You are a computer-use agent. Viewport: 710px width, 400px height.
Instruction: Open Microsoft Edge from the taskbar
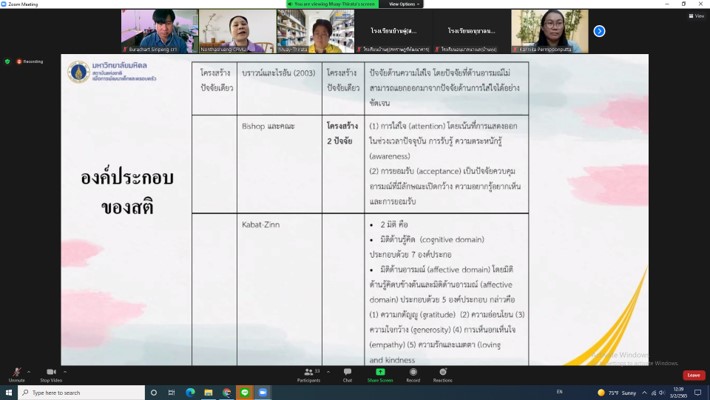pos(191,393)
